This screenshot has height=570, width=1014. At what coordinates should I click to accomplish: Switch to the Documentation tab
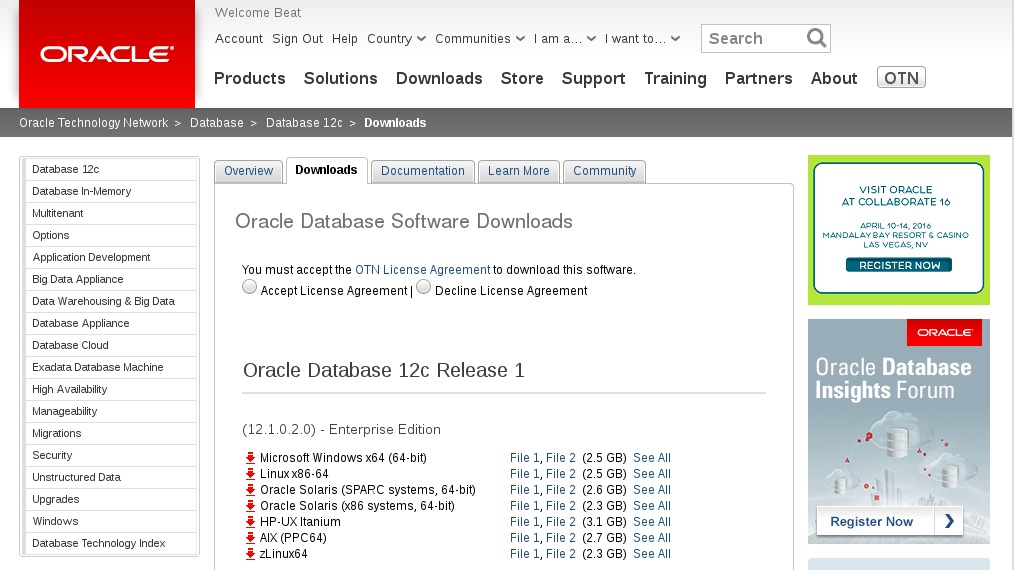(x=423, y=171)
